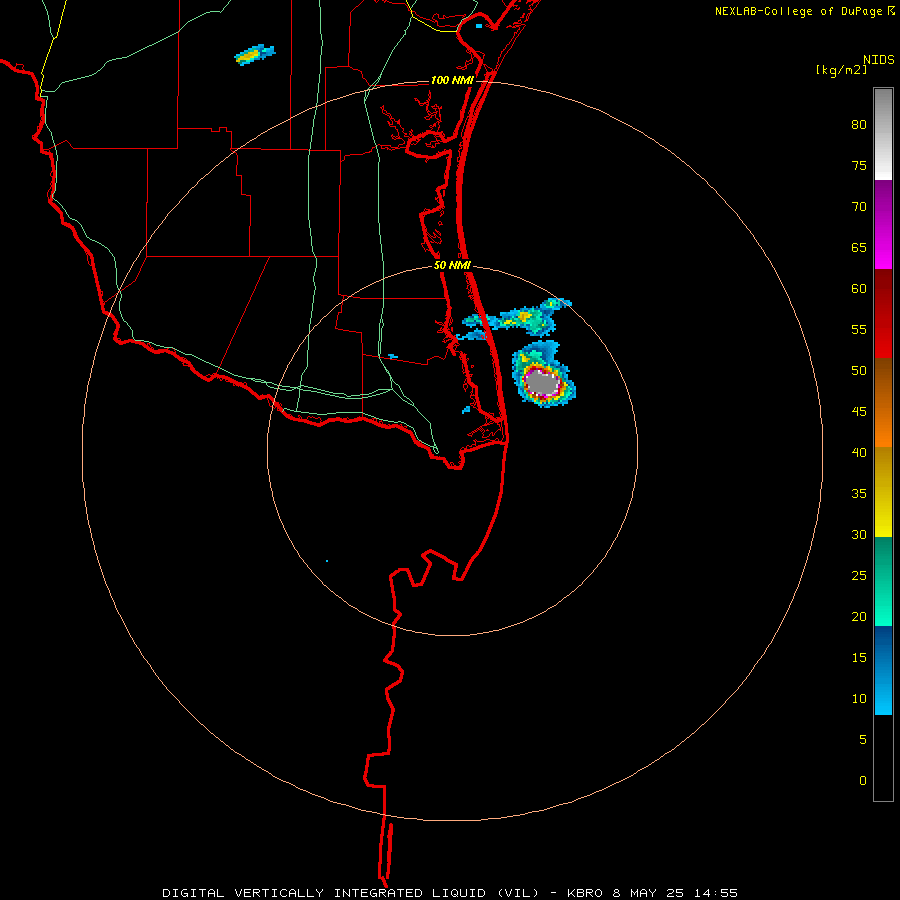Click the gray core of the offshore storm cell

542,383
